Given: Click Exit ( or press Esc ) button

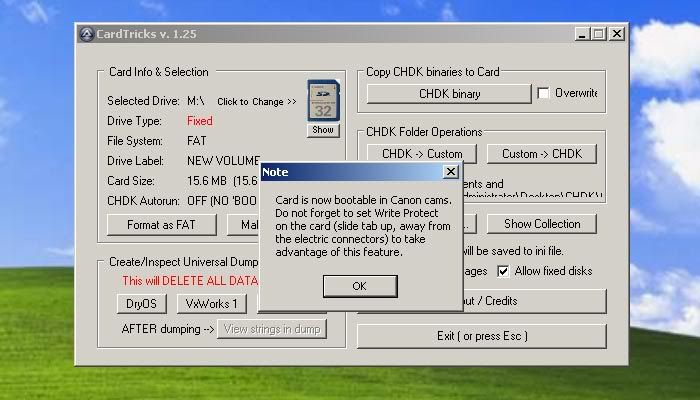Looking at the screenshot, I should pos(482,336).
